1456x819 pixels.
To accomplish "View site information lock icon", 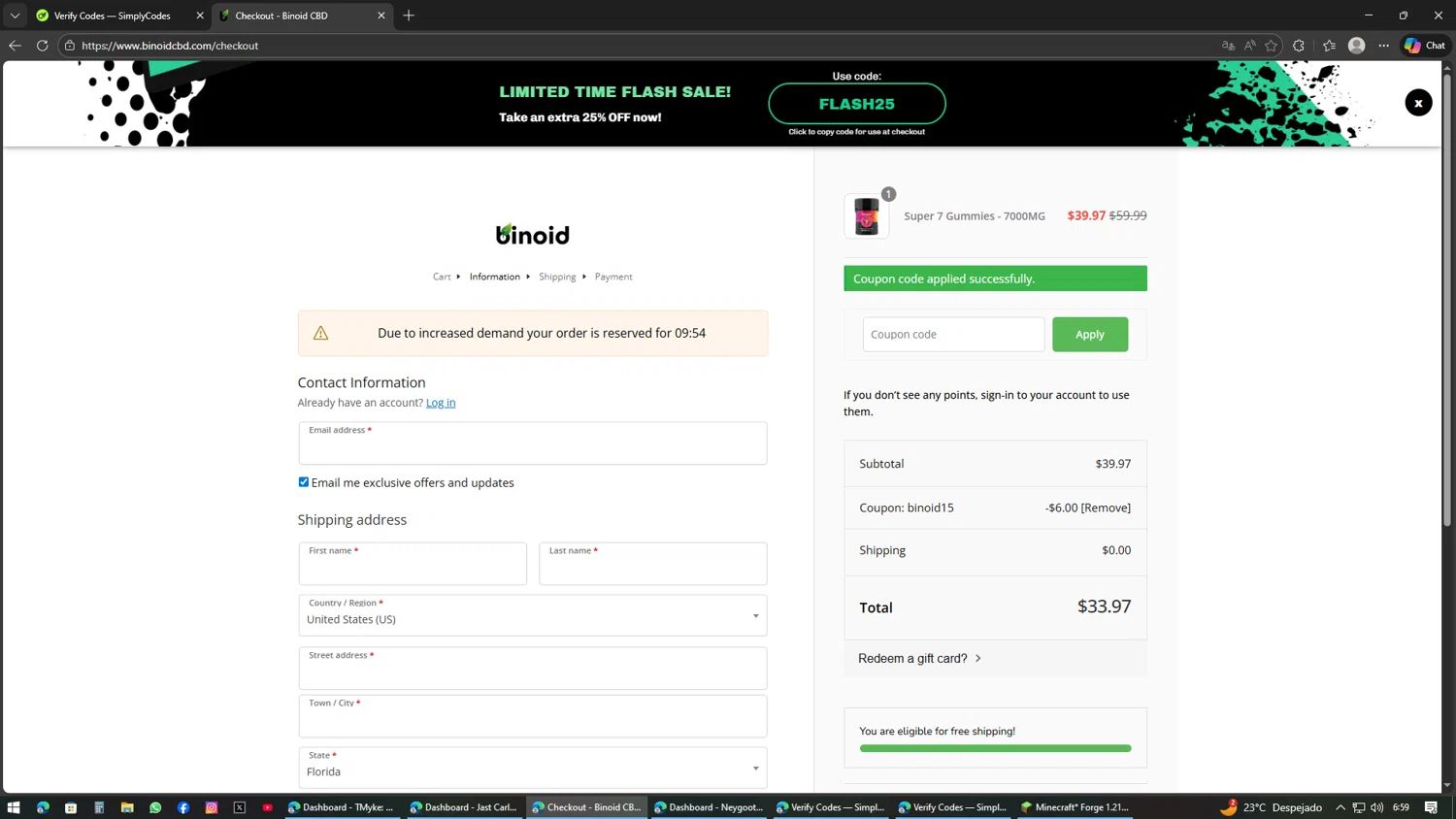I will click(x=69, y=46).
